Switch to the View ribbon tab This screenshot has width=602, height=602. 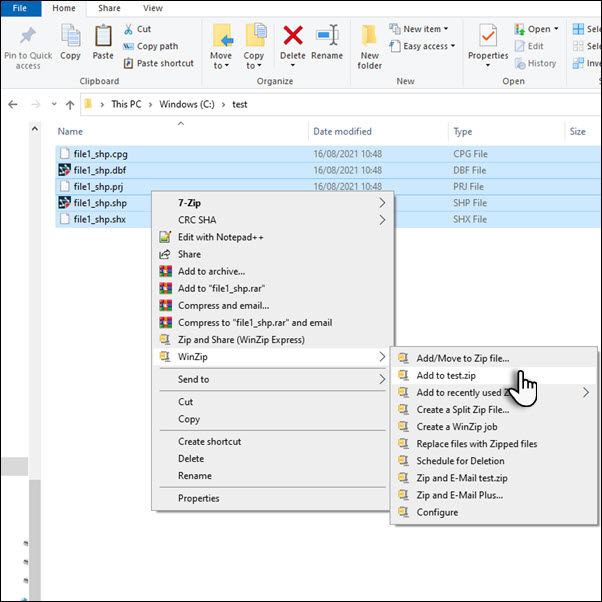[153, 8]
